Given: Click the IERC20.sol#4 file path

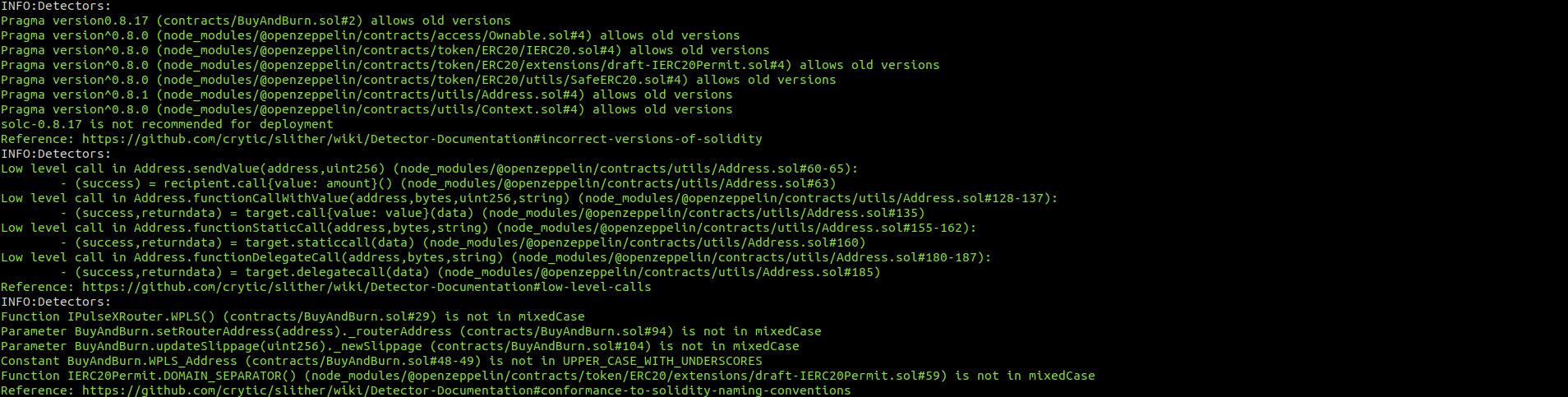Looking at the screenshot, I should (389, 50).
